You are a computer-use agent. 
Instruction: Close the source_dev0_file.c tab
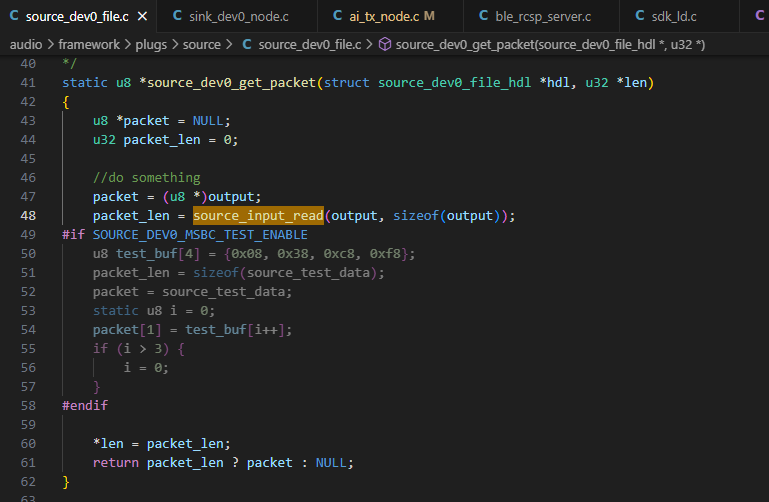coord(142,17)
